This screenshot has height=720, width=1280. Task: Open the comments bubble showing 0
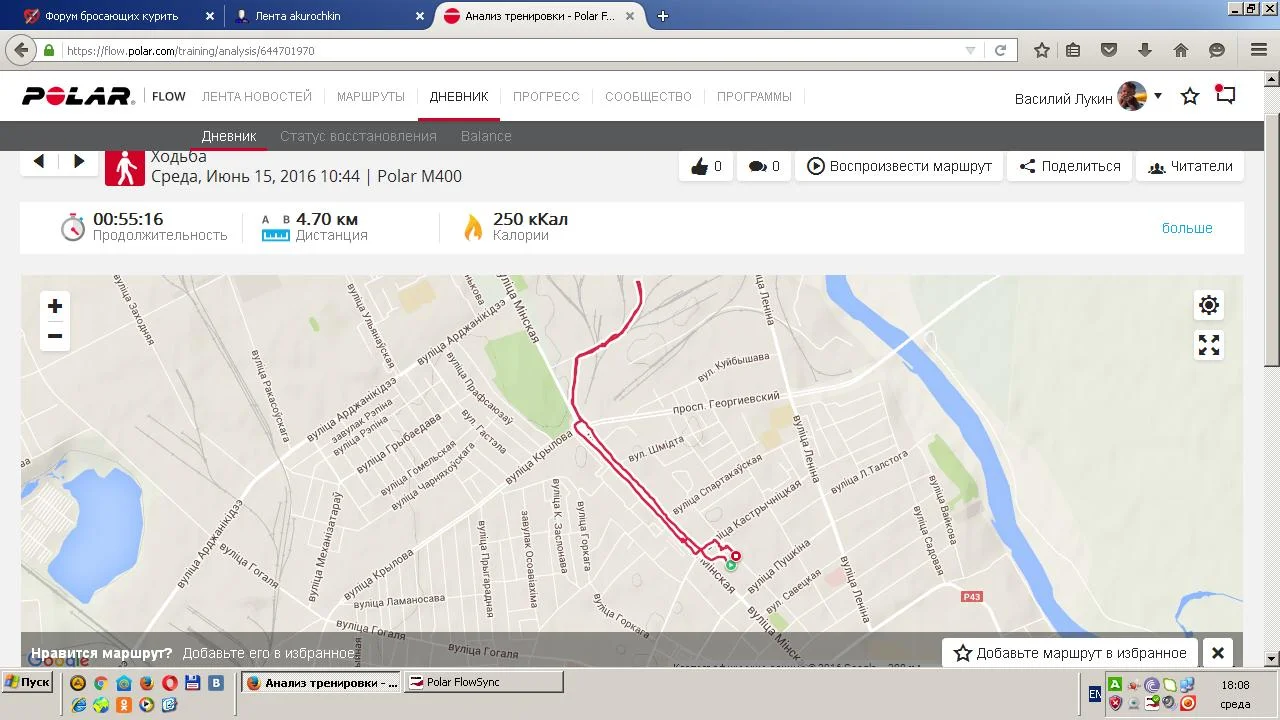coord(764,166)
